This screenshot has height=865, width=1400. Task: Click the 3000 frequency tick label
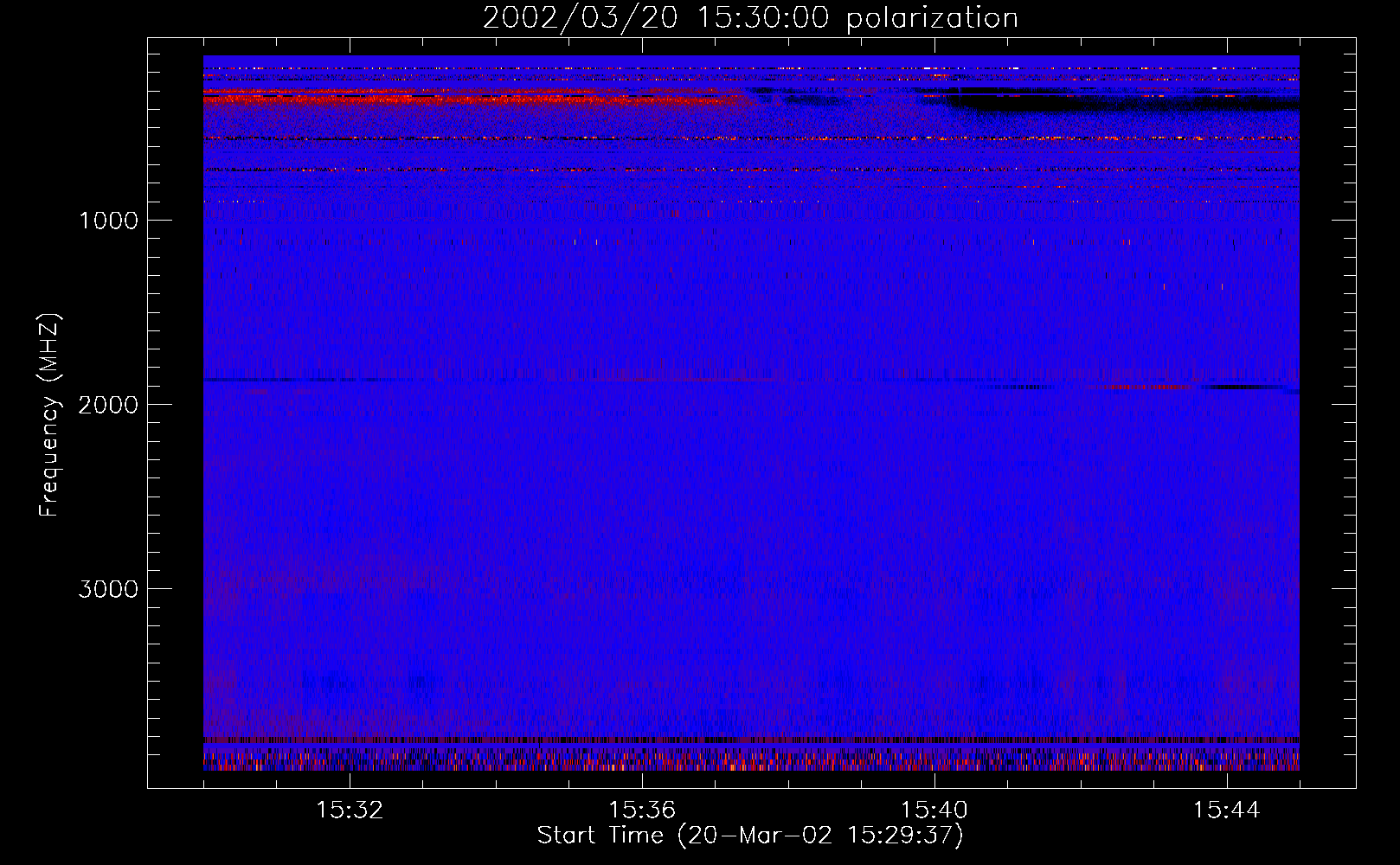tap(108, 589)
